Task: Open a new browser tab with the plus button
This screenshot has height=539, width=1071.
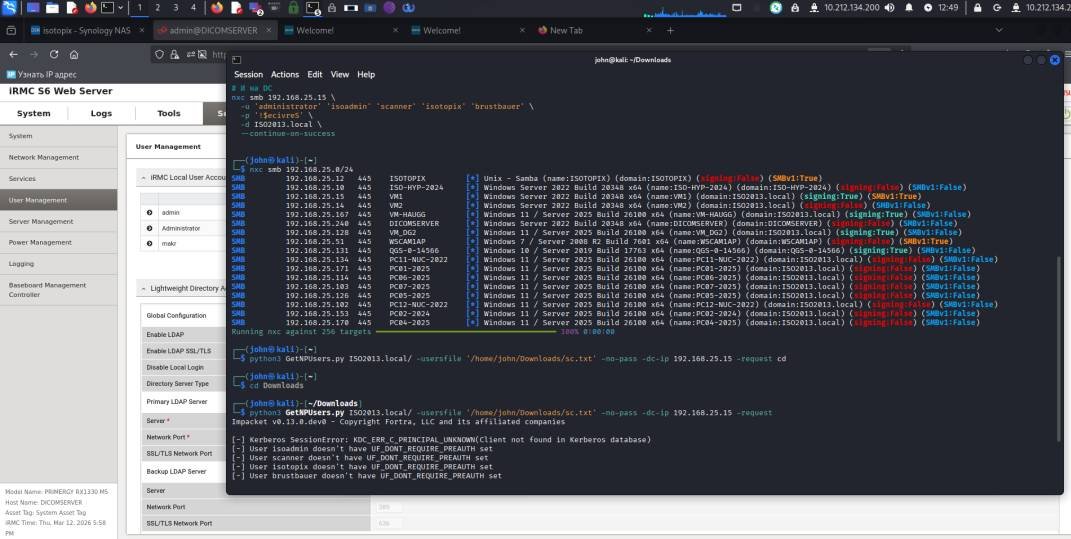Action: pyautogui.click(x=670, y=31)
